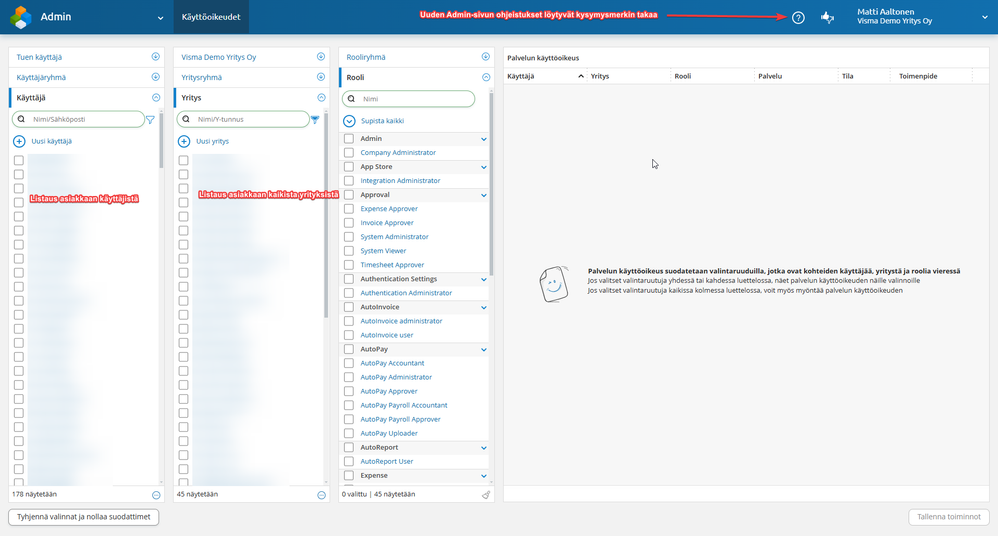This screenshot has width=998, height=536.
Task: Tick the Admin role group checkbox
Action: tap(349, 138)
